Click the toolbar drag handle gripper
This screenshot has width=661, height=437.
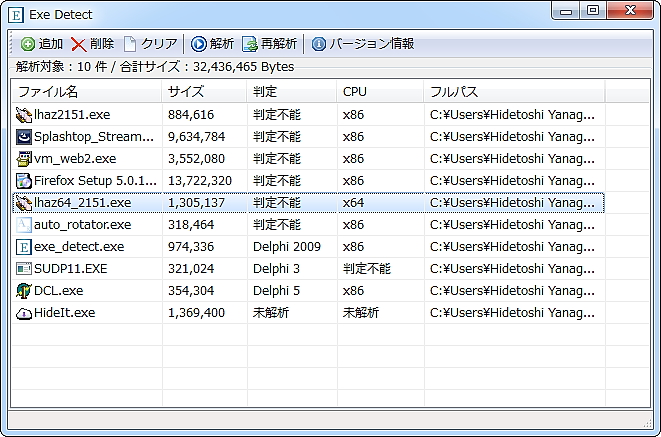pos(11,44)
